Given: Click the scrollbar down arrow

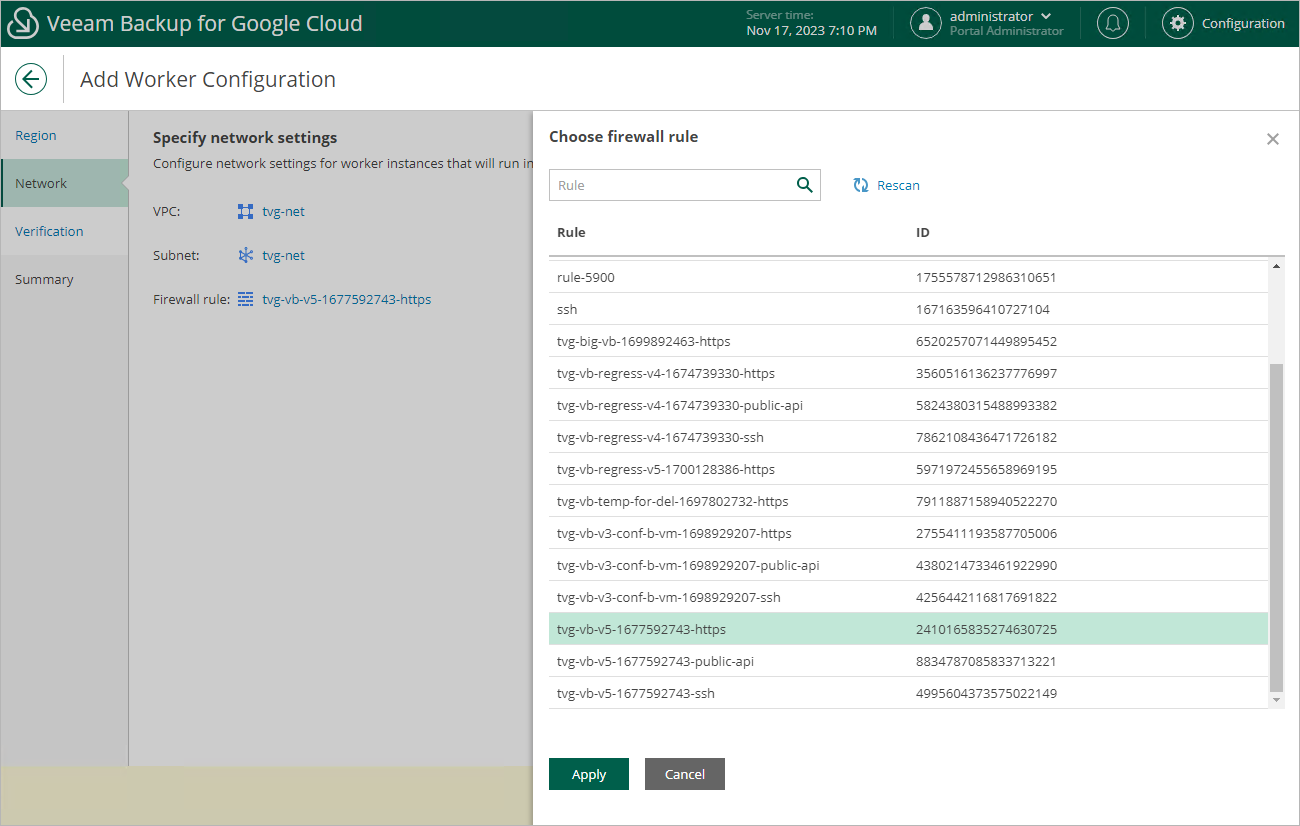Looking at the screenshot, I should (x=1276, y=701).
